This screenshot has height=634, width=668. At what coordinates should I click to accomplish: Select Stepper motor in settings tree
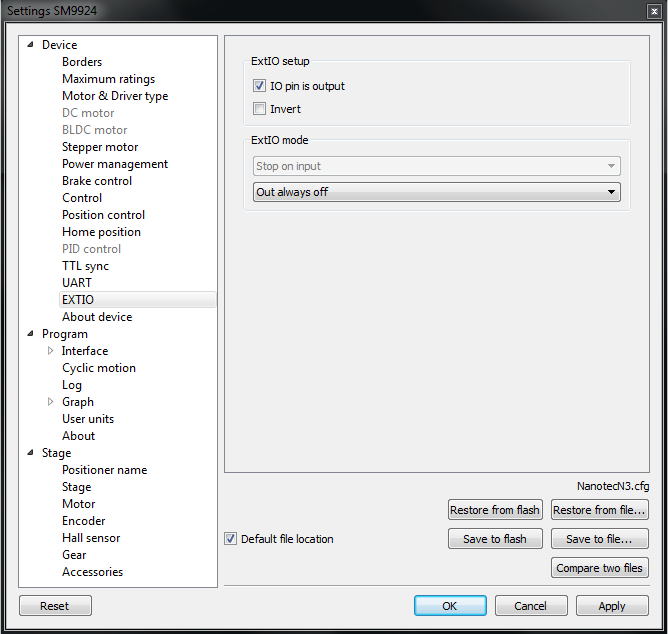tap(100, 147)
